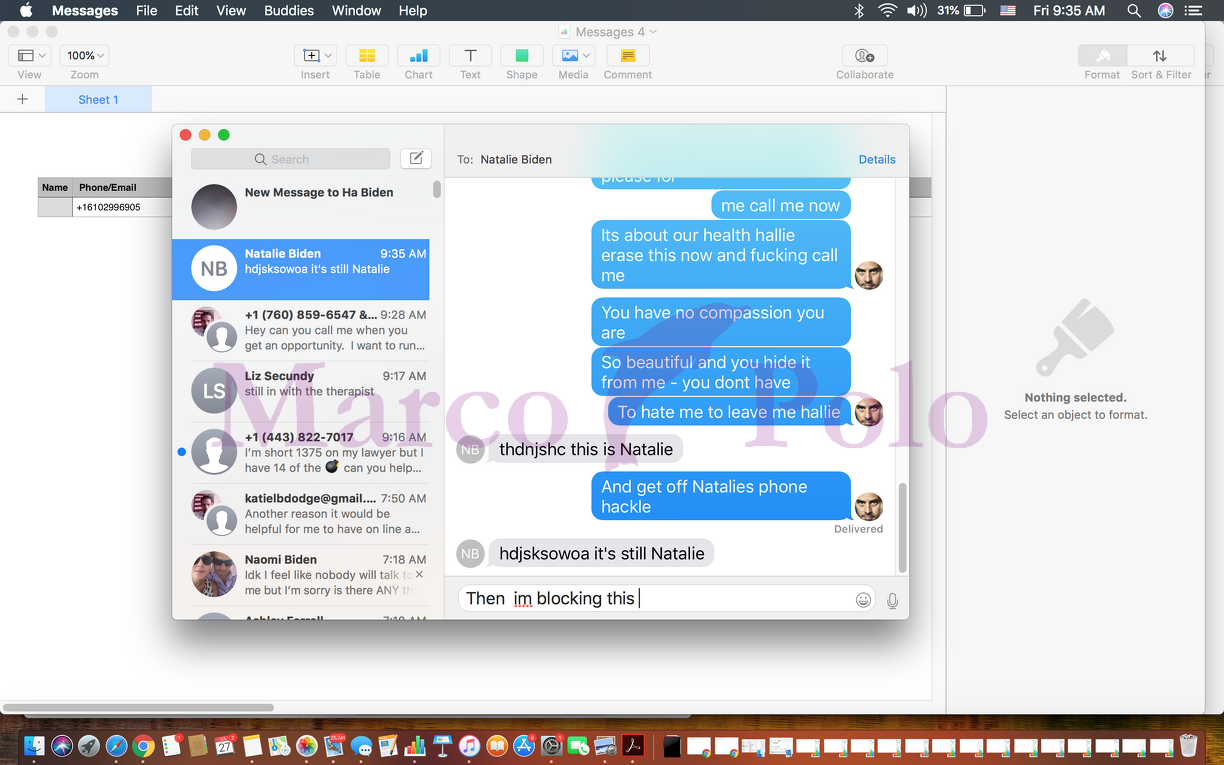This screenshot has width=1224, height=765.
Task: Open the Window menu
Action: [x=356, y=11]
